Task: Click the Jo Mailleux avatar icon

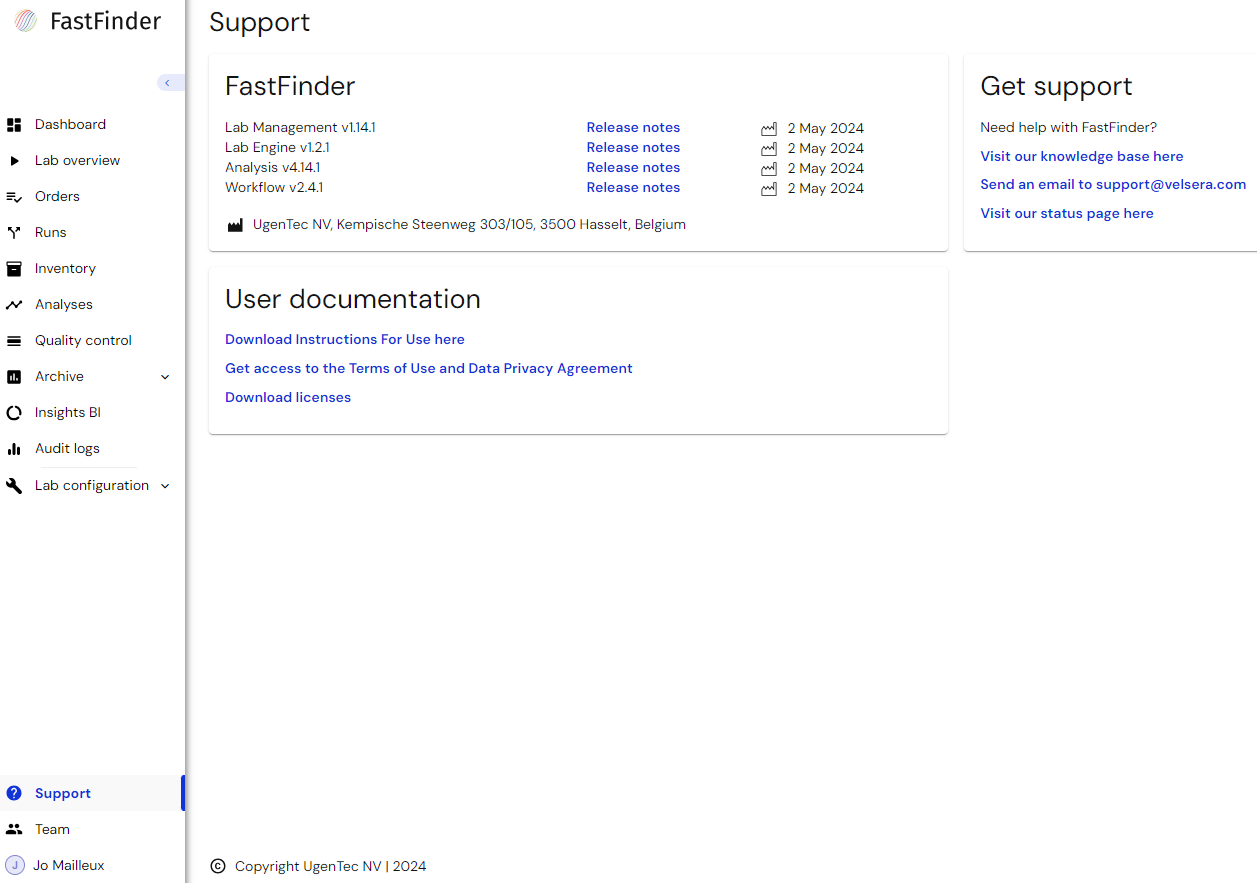Action: pos(15,865)
